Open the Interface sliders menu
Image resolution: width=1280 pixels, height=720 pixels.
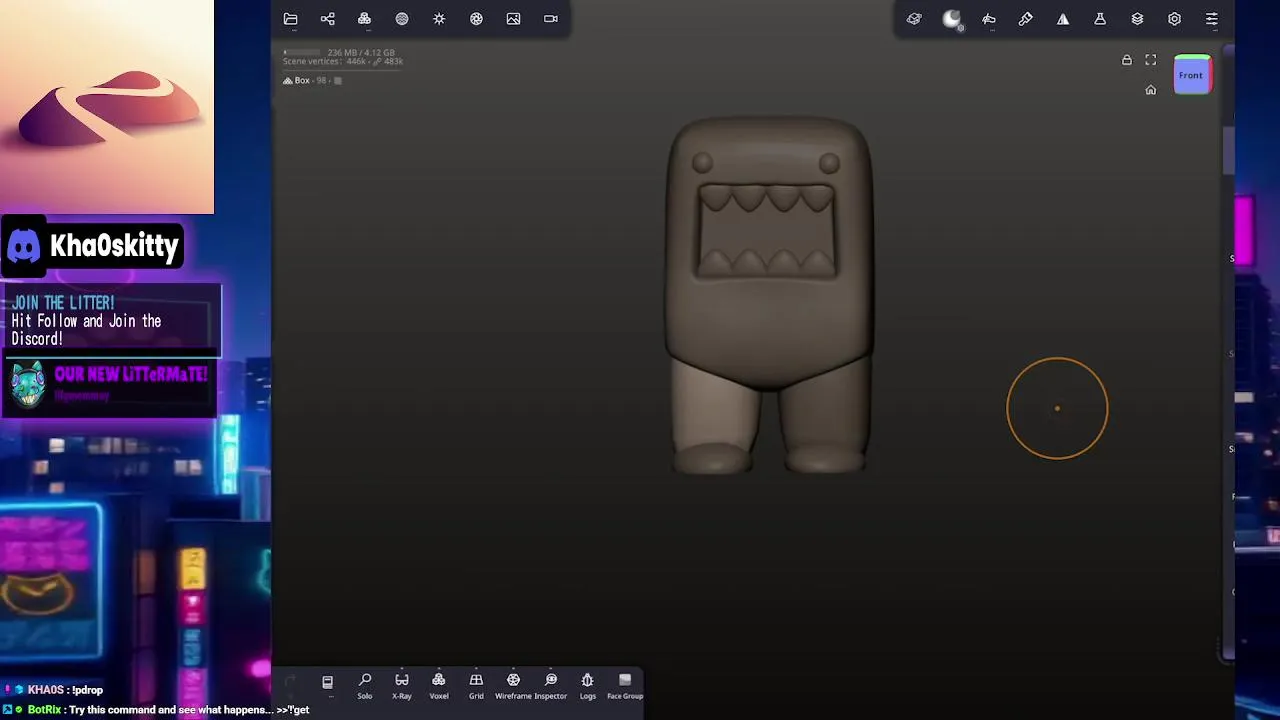1212,19
